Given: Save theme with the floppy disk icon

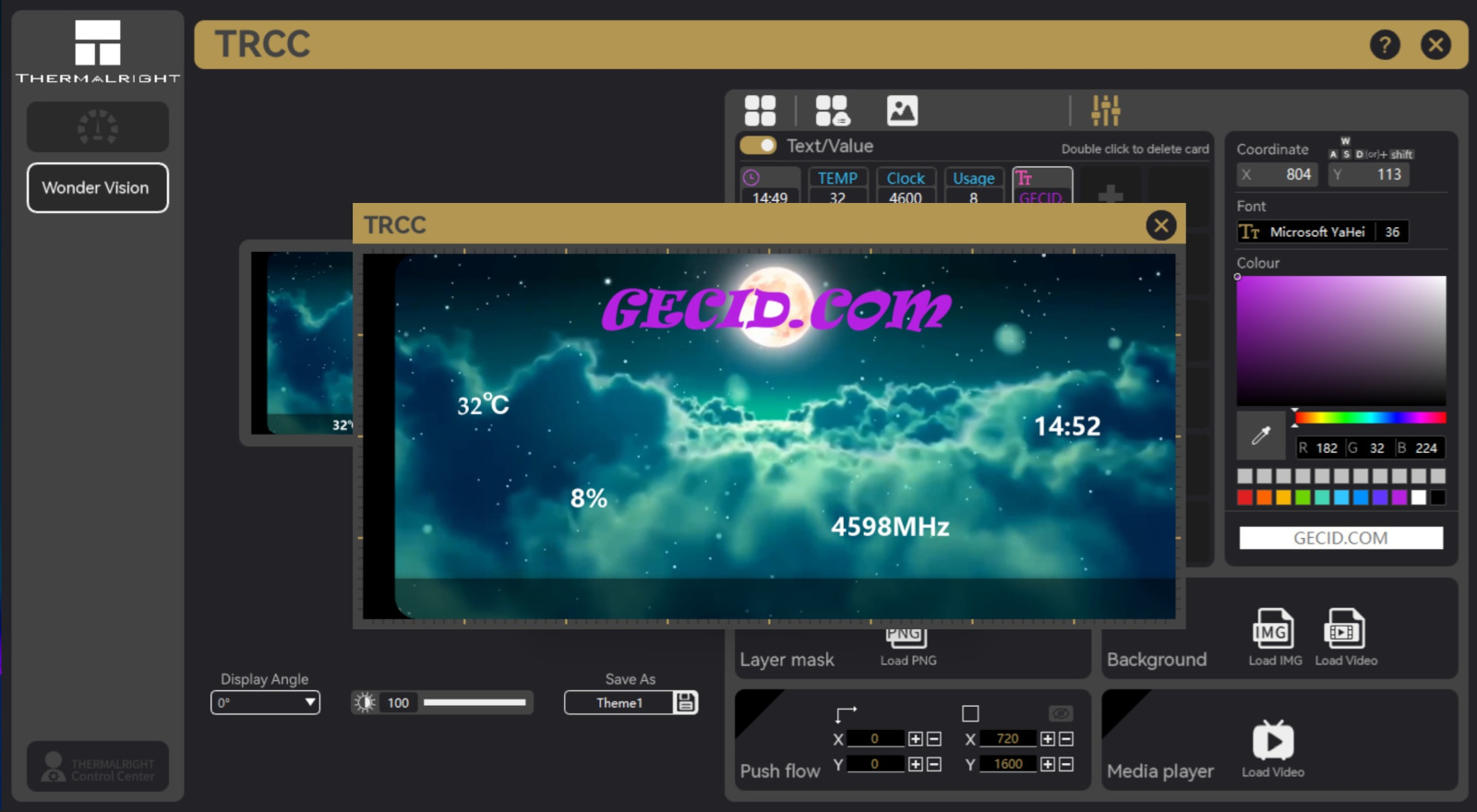Looking at the screenshot, I should [686, 703].
